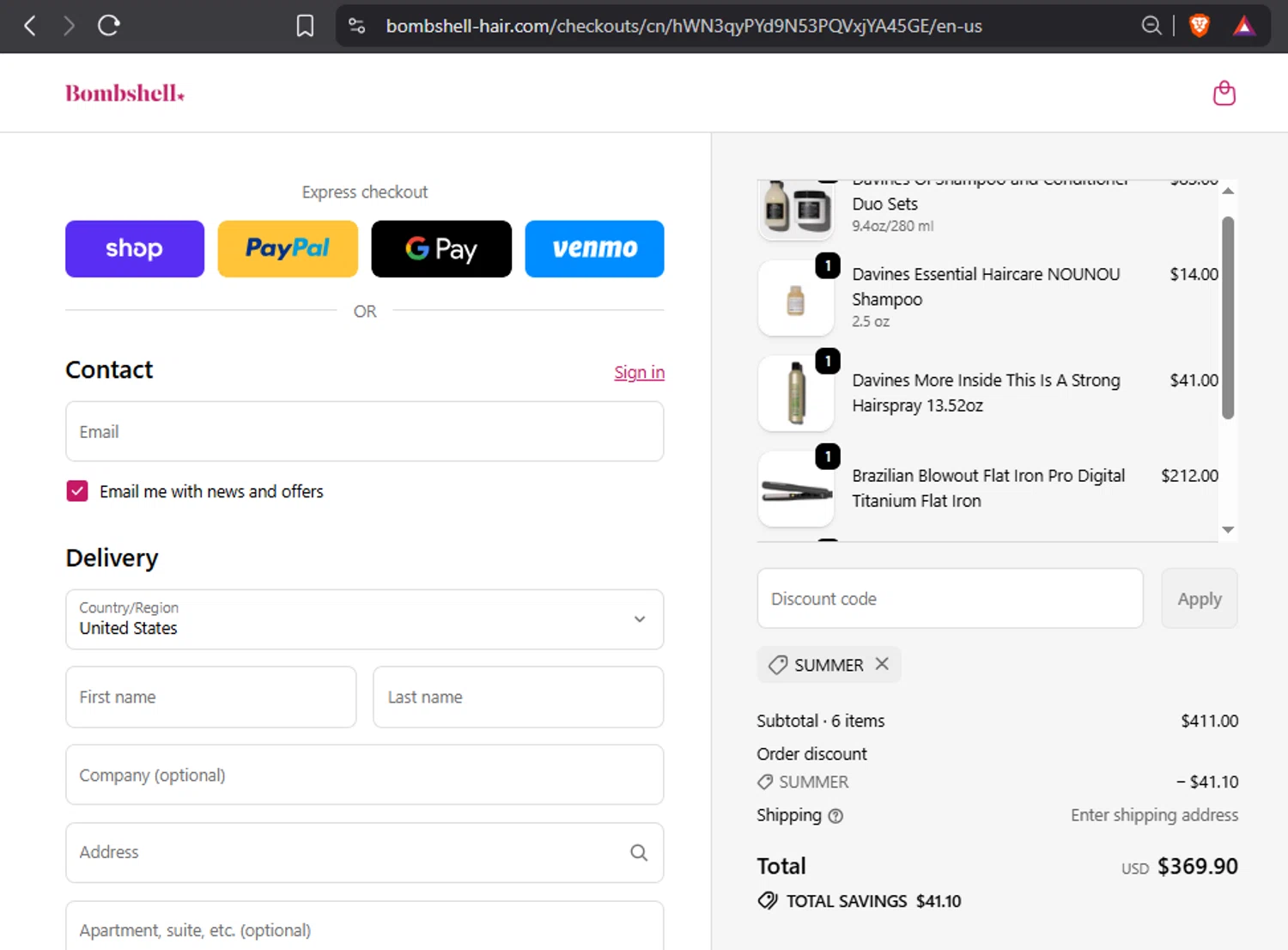Click the browser URL address bar
The width and height of the screenshot is (1288, 950).
pos(683,26)
